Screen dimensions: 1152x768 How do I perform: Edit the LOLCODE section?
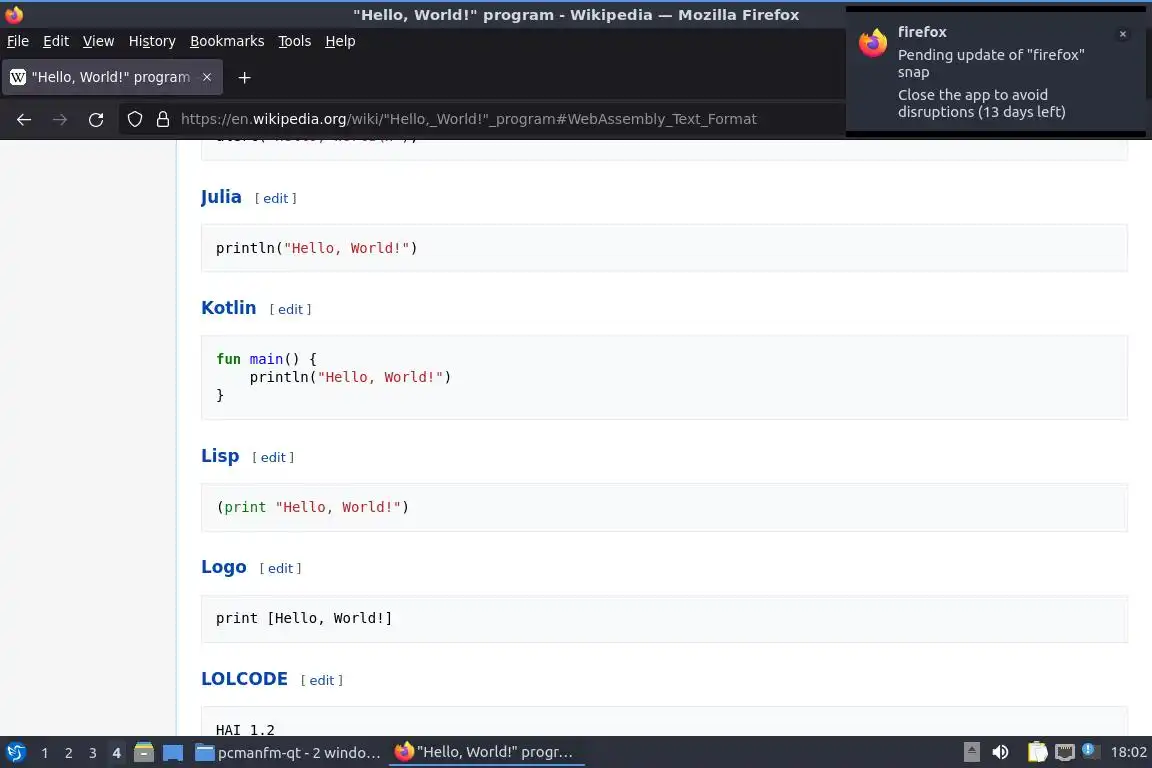click(322, 681)
